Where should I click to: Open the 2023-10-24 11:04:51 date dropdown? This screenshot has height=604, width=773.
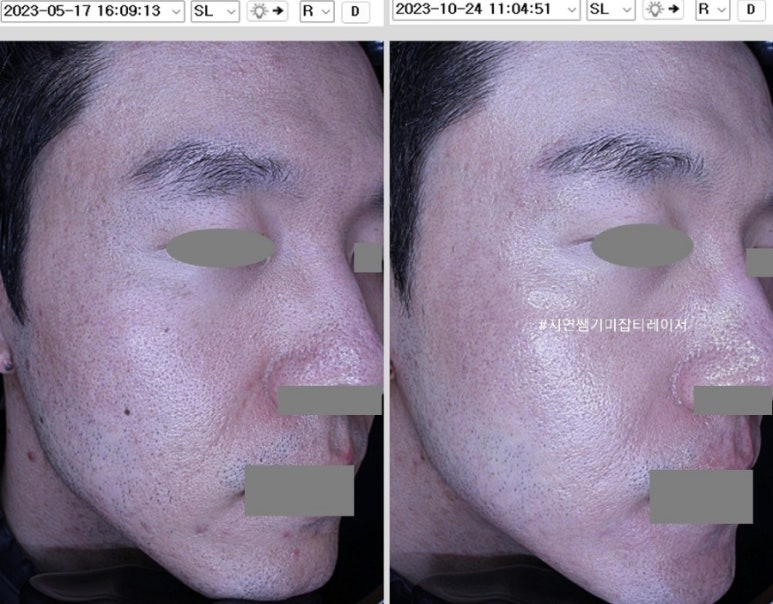pyautogui.click(x=486, y=10)
